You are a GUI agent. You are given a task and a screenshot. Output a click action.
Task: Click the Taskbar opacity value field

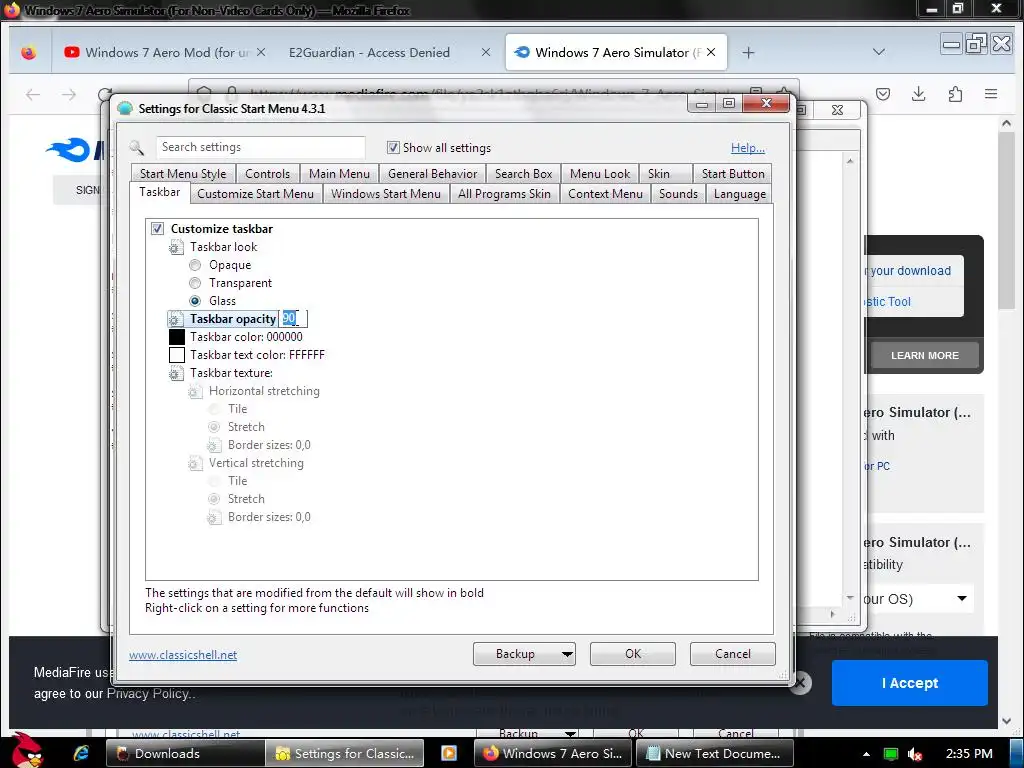coord(293,319)
